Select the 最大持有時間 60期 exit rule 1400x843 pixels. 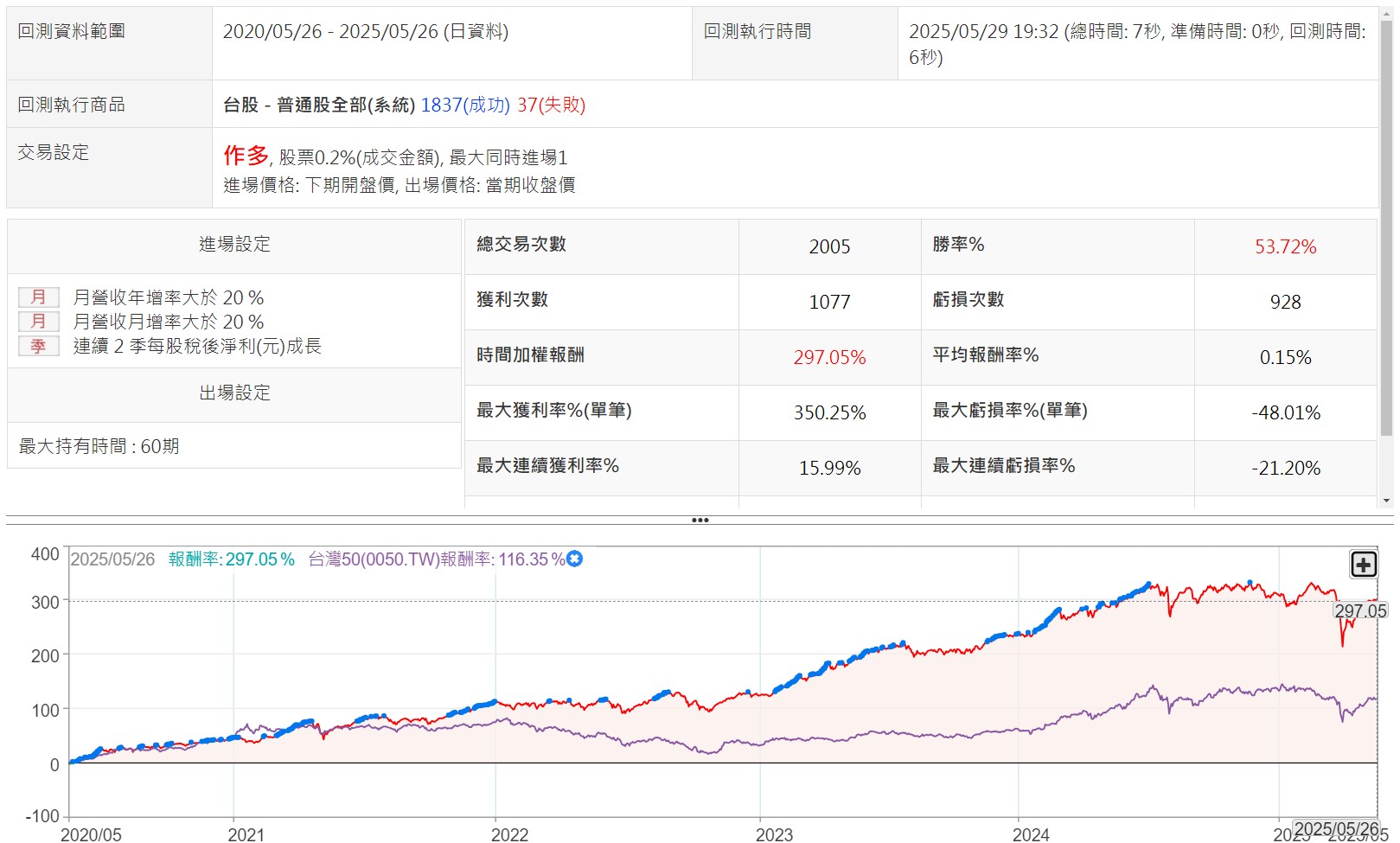(x=99, y=446)
